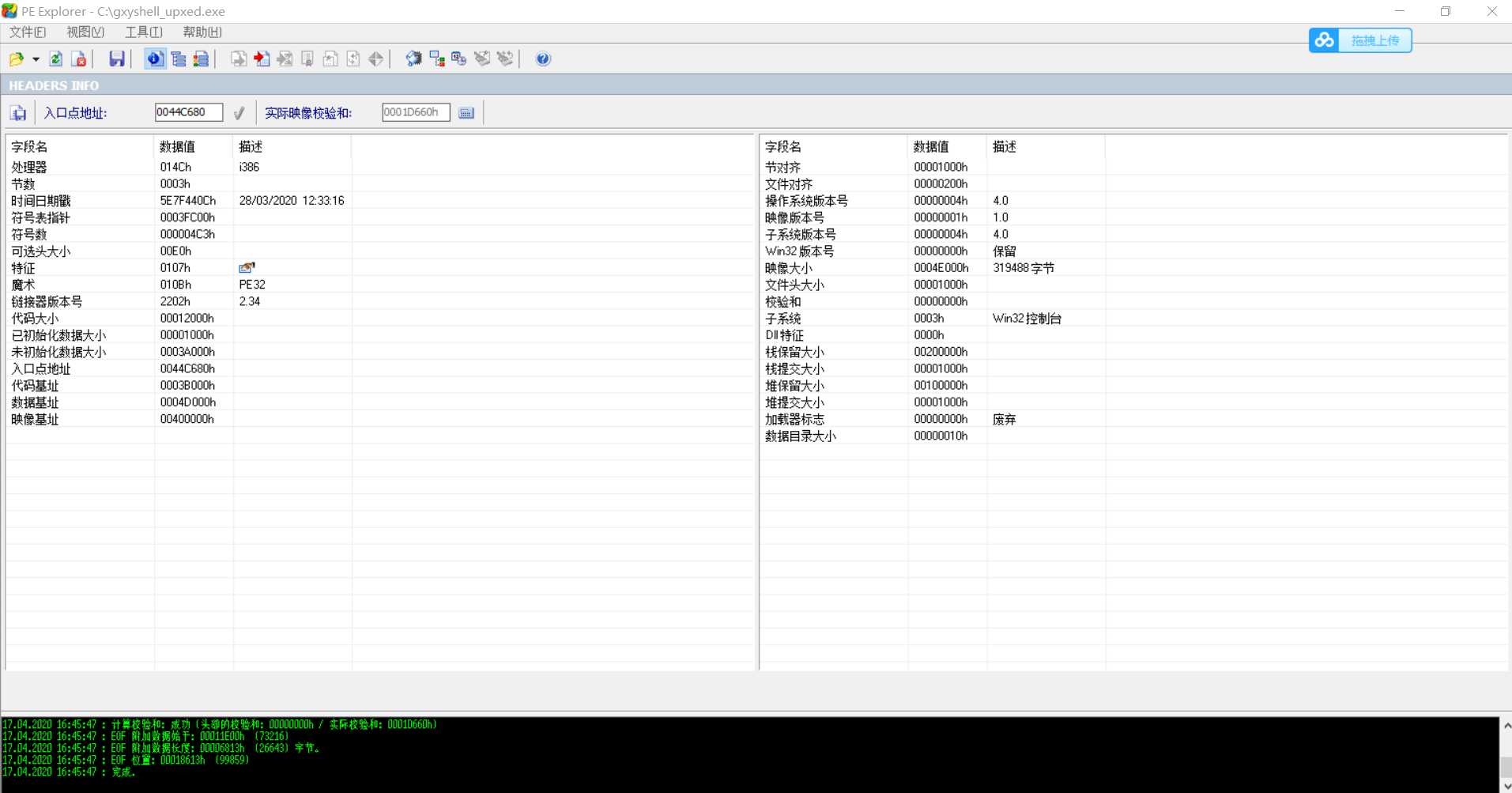Select the 链接器版本号 row
This screenshot has width=1512, height=793.
[x=380, y=301]
